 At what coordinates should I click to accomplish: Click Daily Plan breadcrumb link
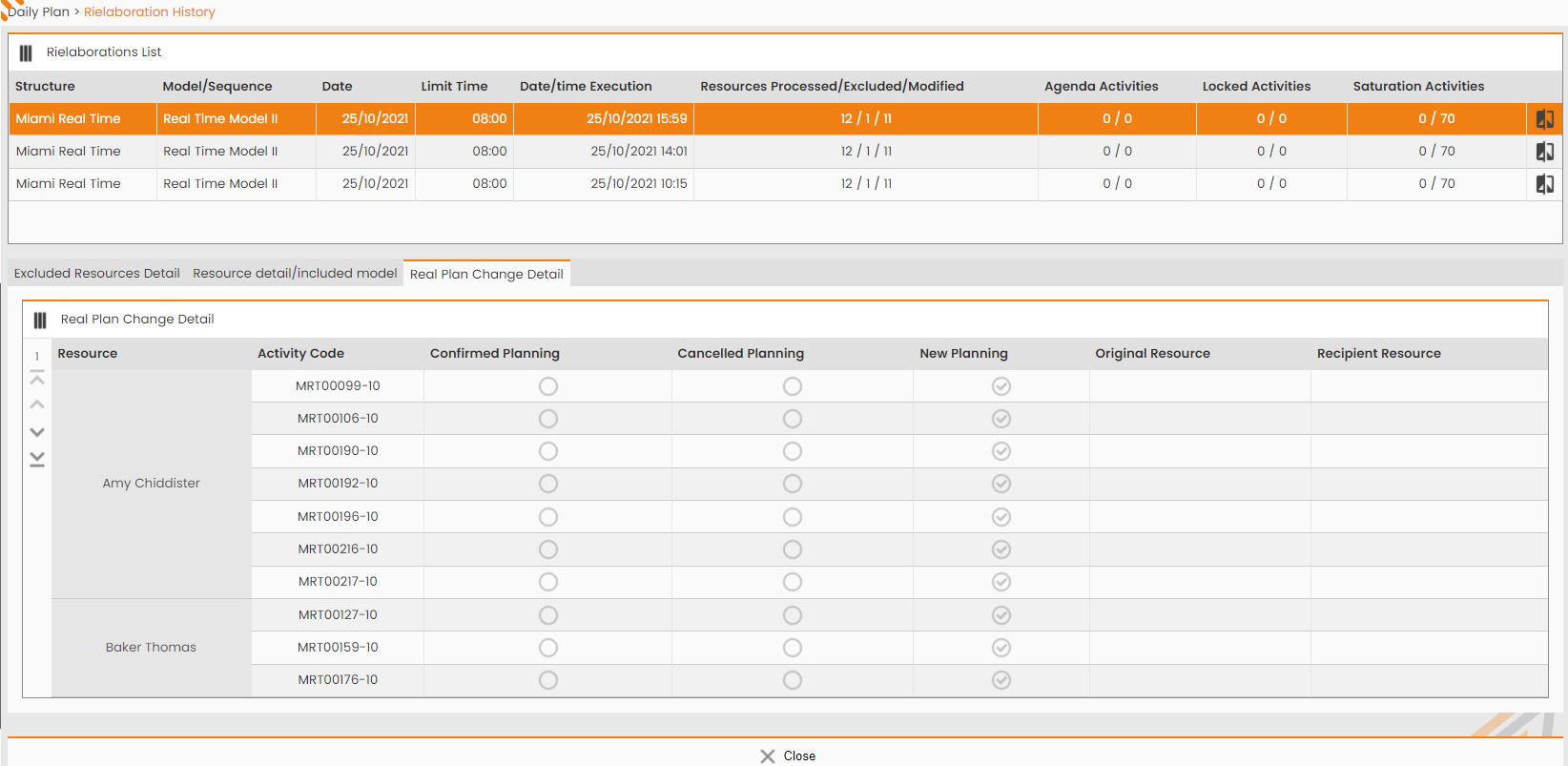38,11
